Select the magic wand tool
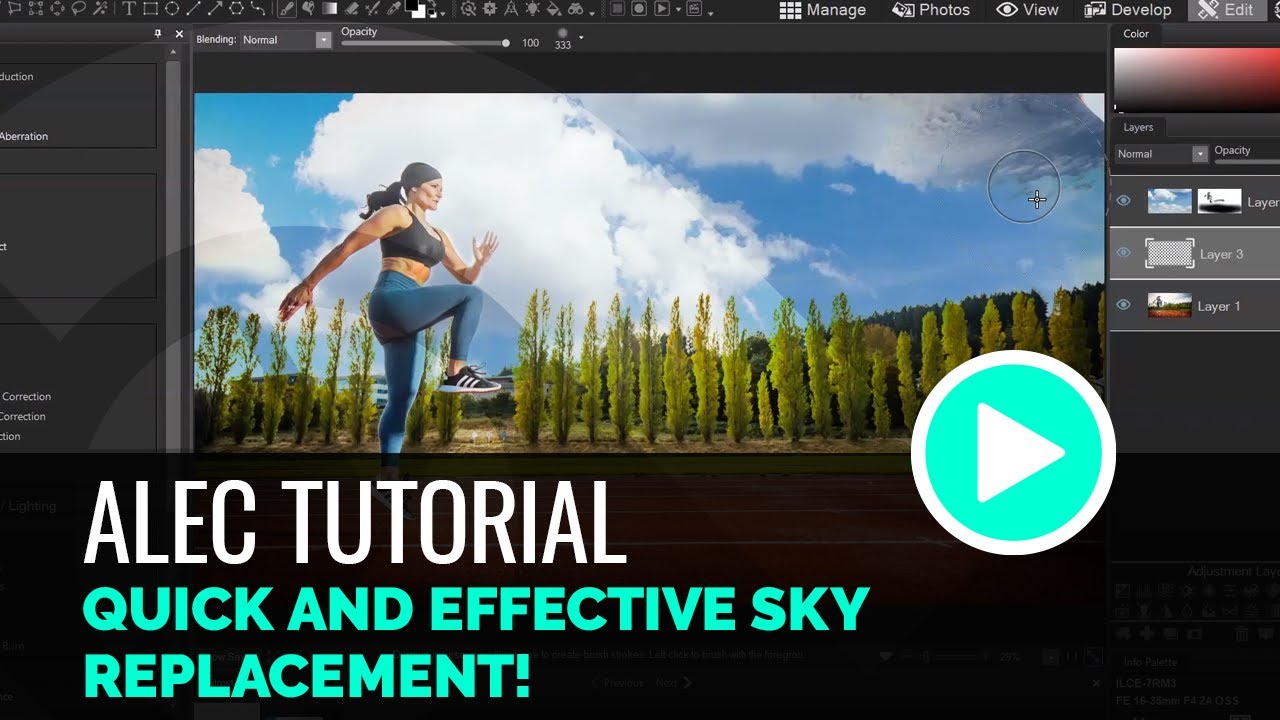1280x720 pixels. point(100,9)
